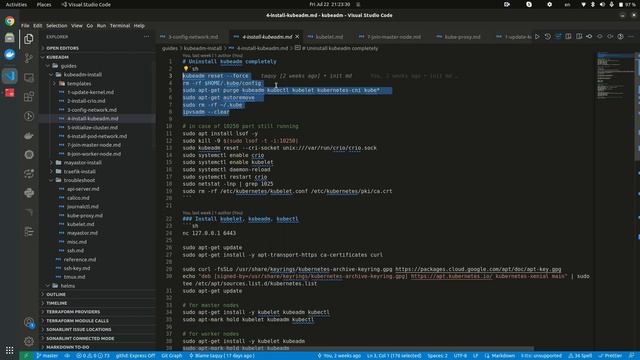Open Activities overview in the top bar

[16, 4]
